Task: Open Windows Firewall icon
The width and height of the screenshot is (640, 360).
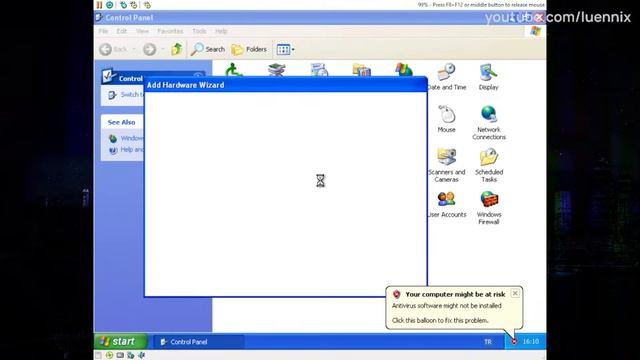Action: pos(489,208)
